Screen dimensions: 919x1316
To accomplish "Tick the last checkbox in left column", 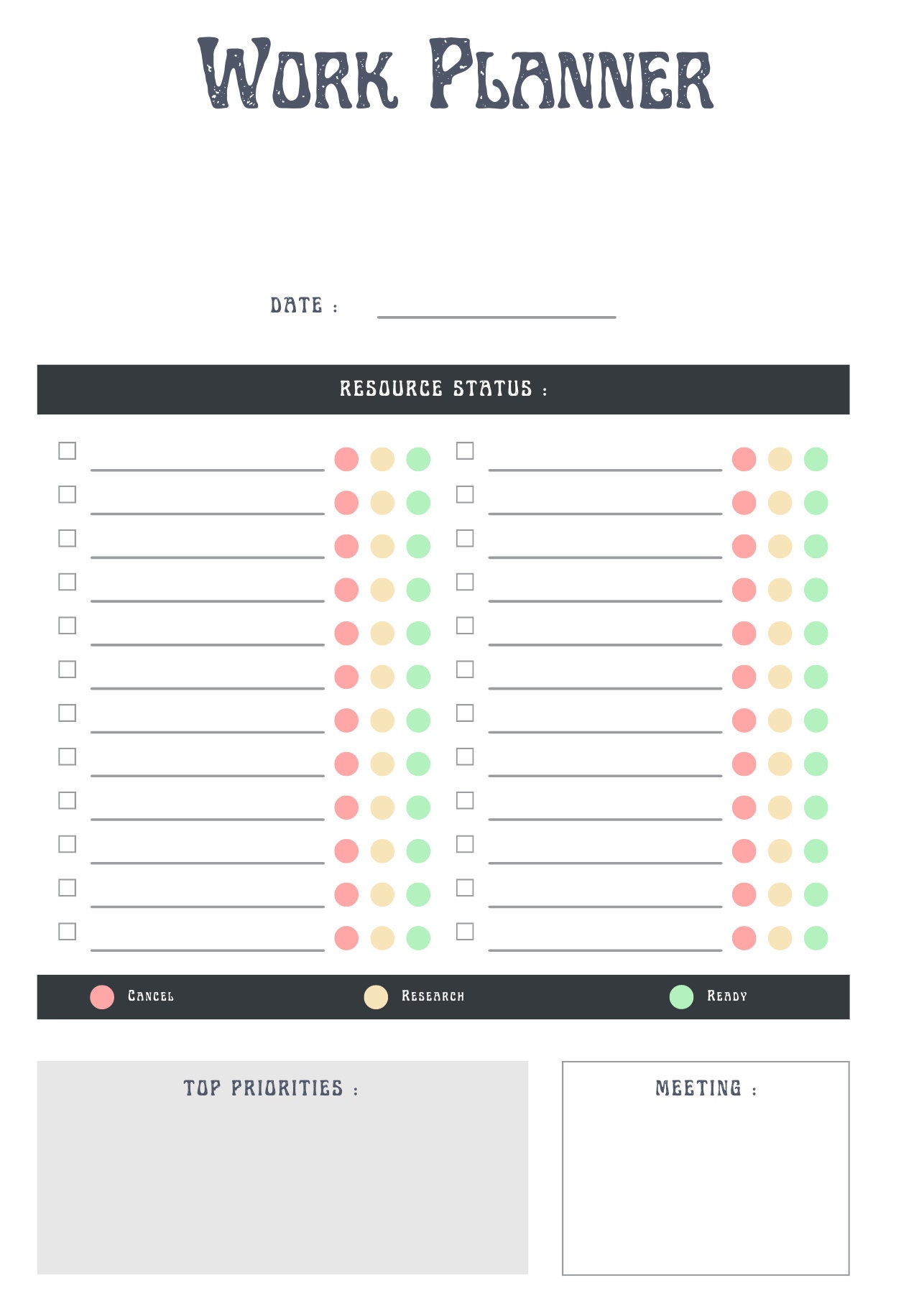I will click(67, 931).
